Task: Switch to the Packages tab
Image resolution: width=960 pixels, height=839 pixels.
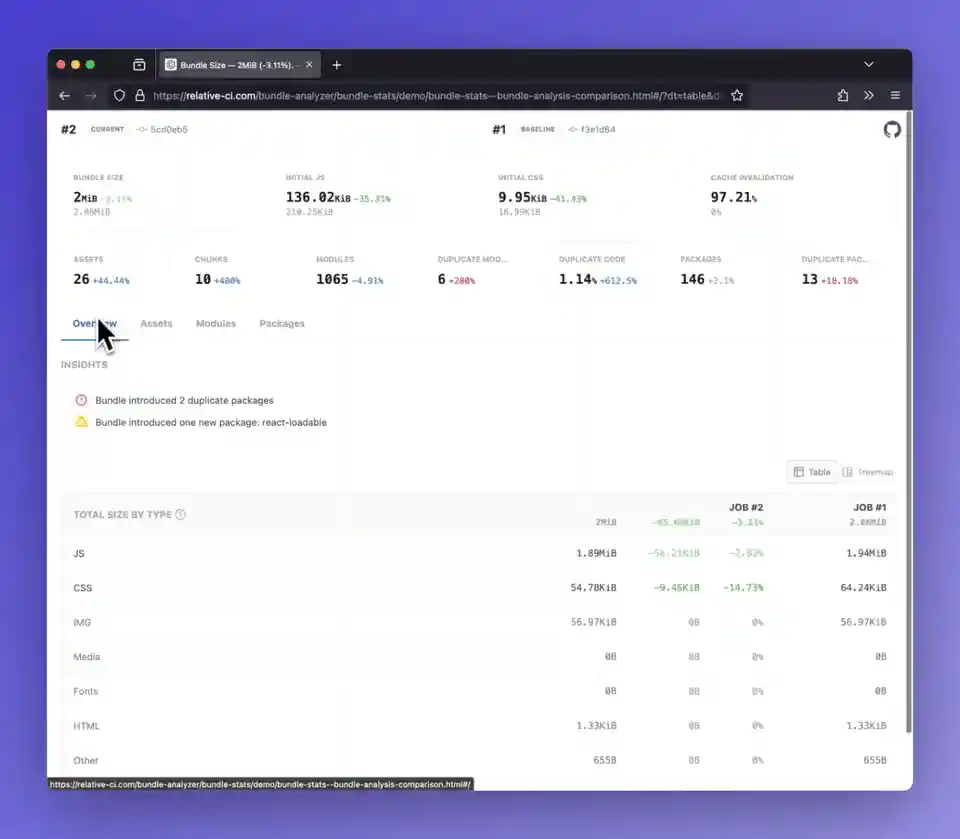Action: pos(282,323)
